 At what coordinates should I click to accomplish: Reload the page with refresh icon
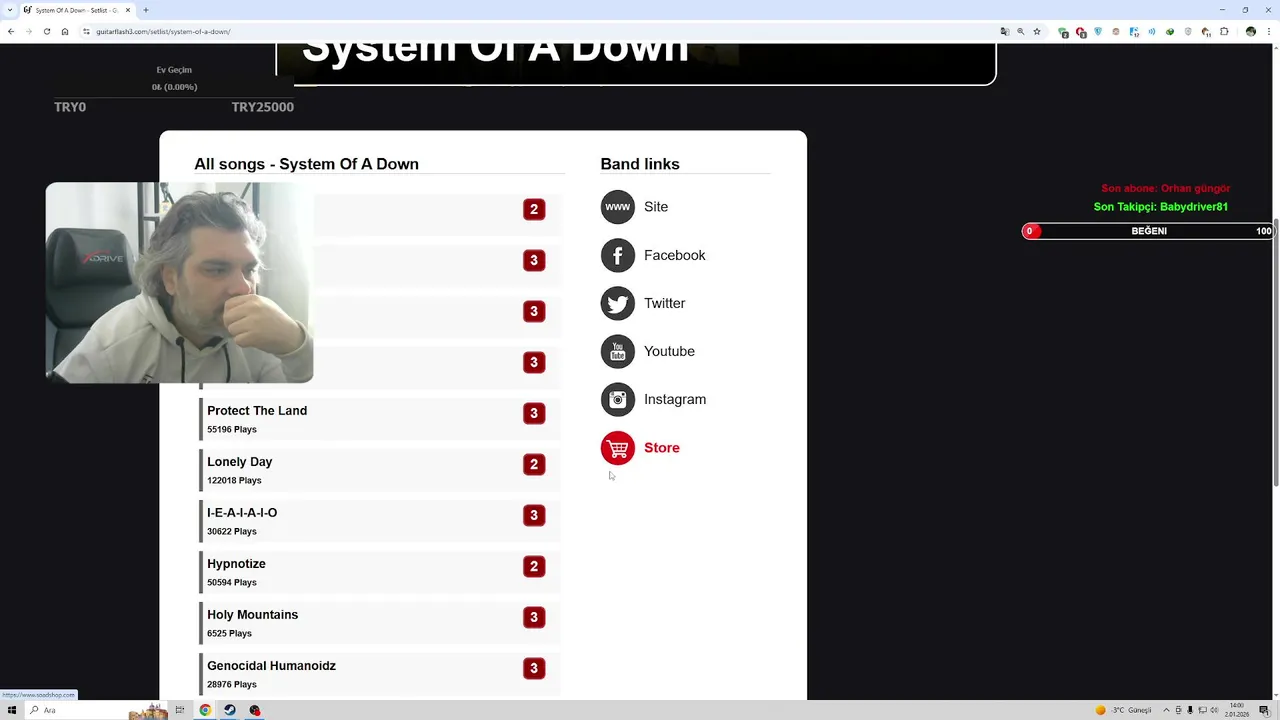[x=47, y=31]
